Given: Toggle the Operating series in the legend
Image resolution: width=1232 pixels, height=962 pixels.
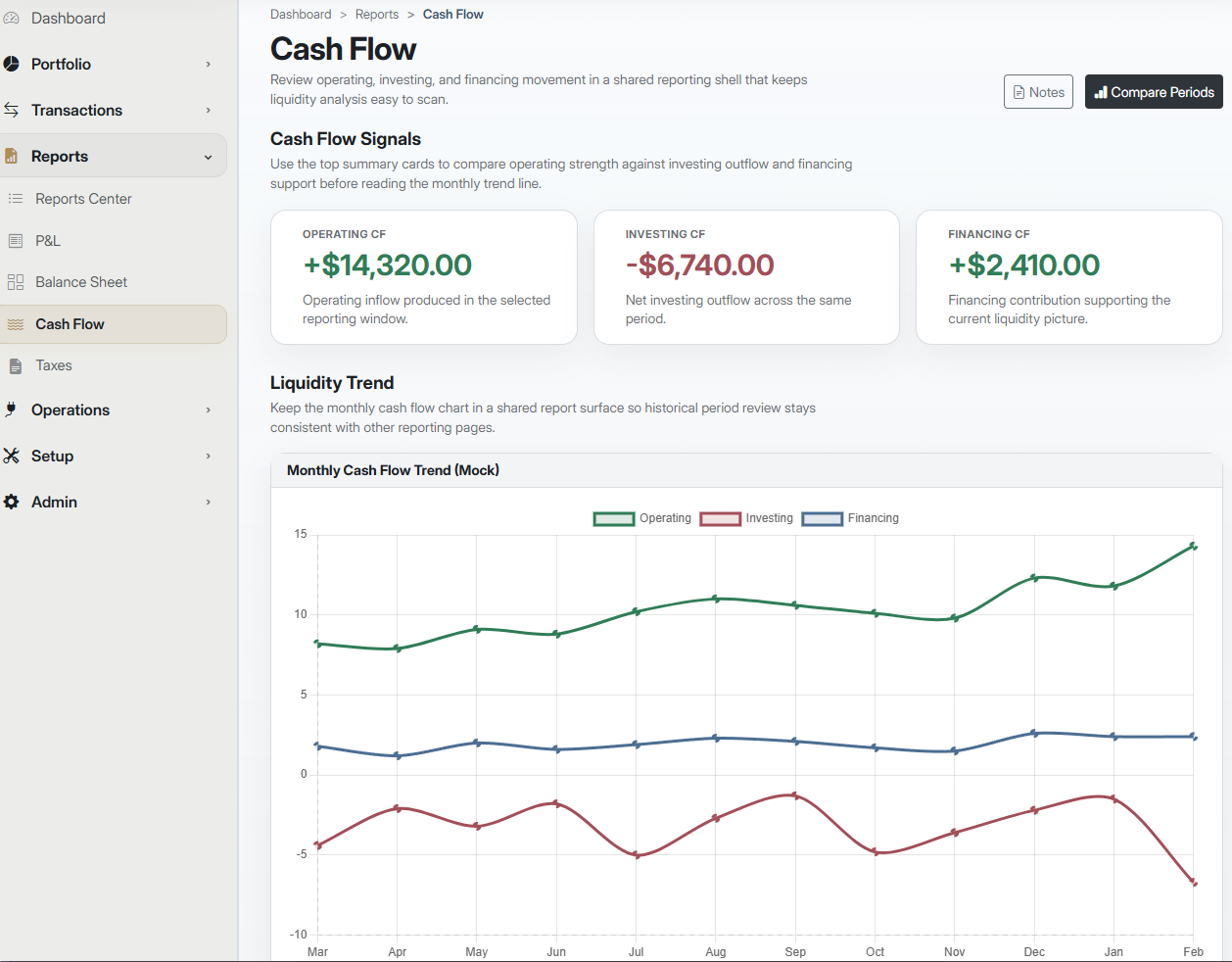Looking at the screenshot, I should pos(666,518).
